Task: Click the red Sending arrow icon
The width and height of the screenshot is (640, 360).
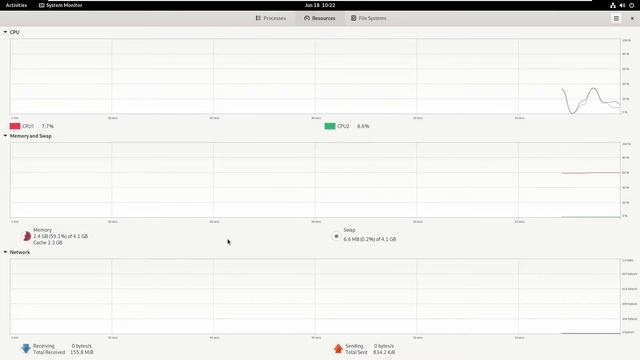Action: 338,349
